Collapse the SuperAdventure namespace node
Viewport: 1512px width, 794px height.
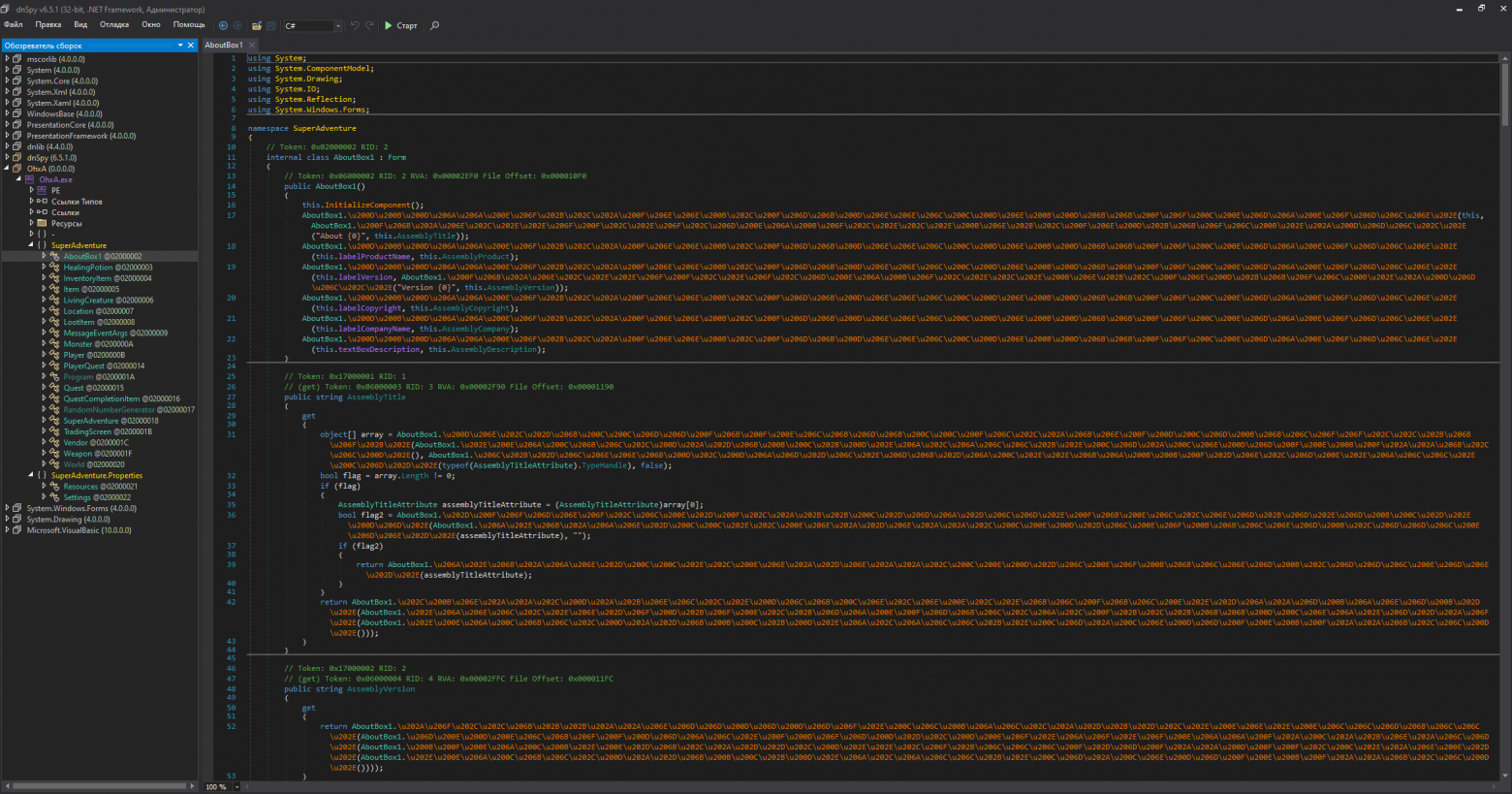point(31,245)
